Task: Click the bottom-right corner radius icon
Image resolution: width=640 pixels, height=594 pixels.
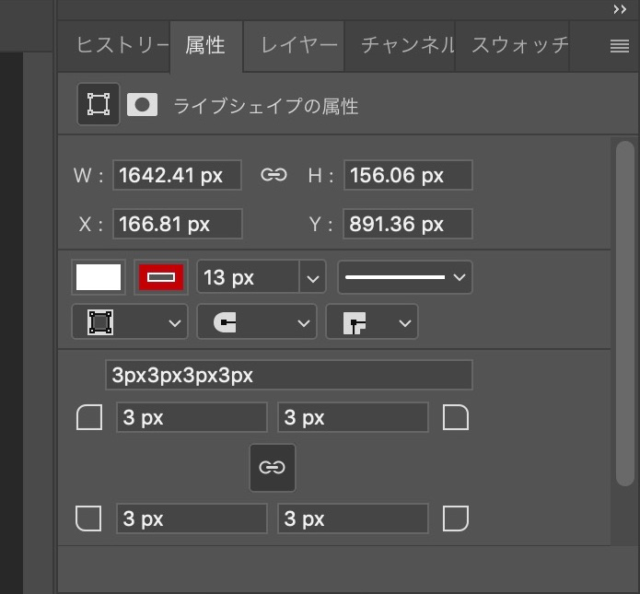Action: [456, 518]
